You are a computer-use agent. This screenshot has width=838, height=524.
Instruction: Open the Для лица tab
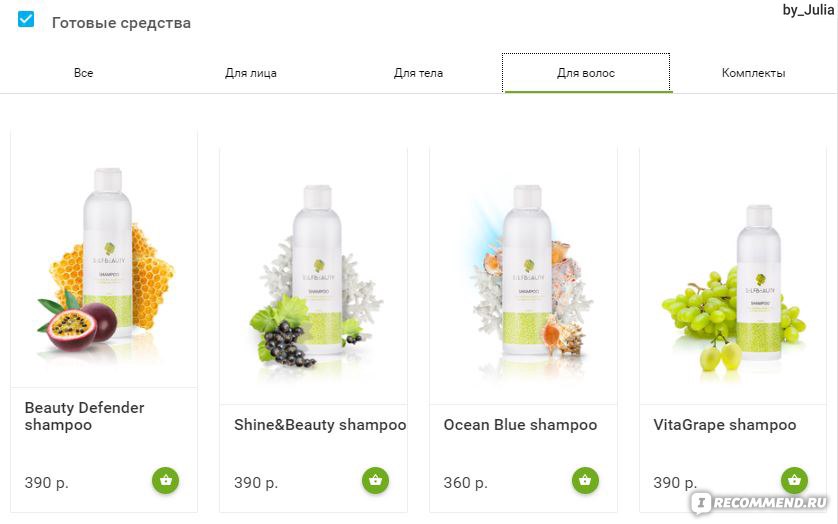251,73
